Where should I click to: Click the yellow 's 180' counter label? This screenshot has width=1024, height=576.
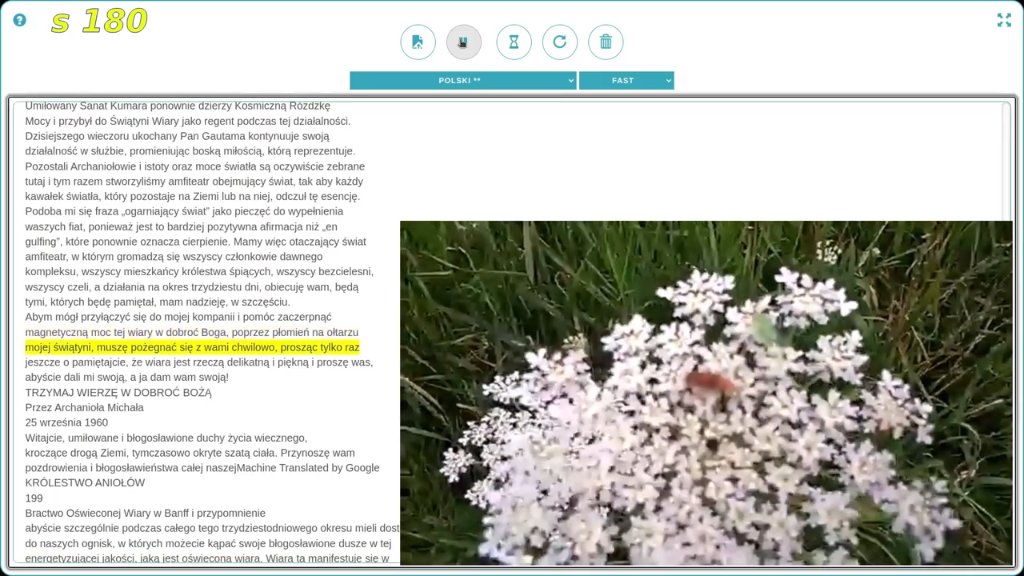coord(99,22)
